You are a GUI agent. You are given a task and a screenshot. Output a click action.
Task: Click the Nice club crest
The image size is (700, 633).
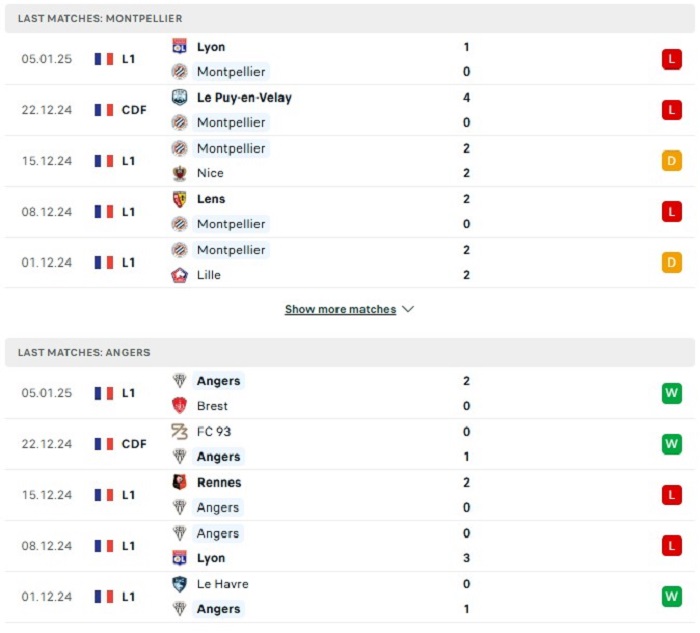click(x=179, y=173)
